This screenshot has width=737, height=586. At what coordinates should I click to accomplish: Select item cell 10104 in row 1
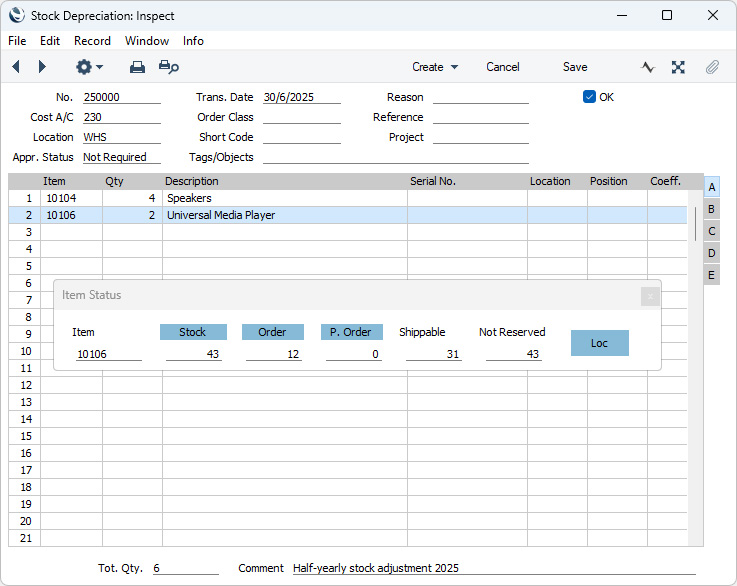pyautogui.click(x=71, y=198)
